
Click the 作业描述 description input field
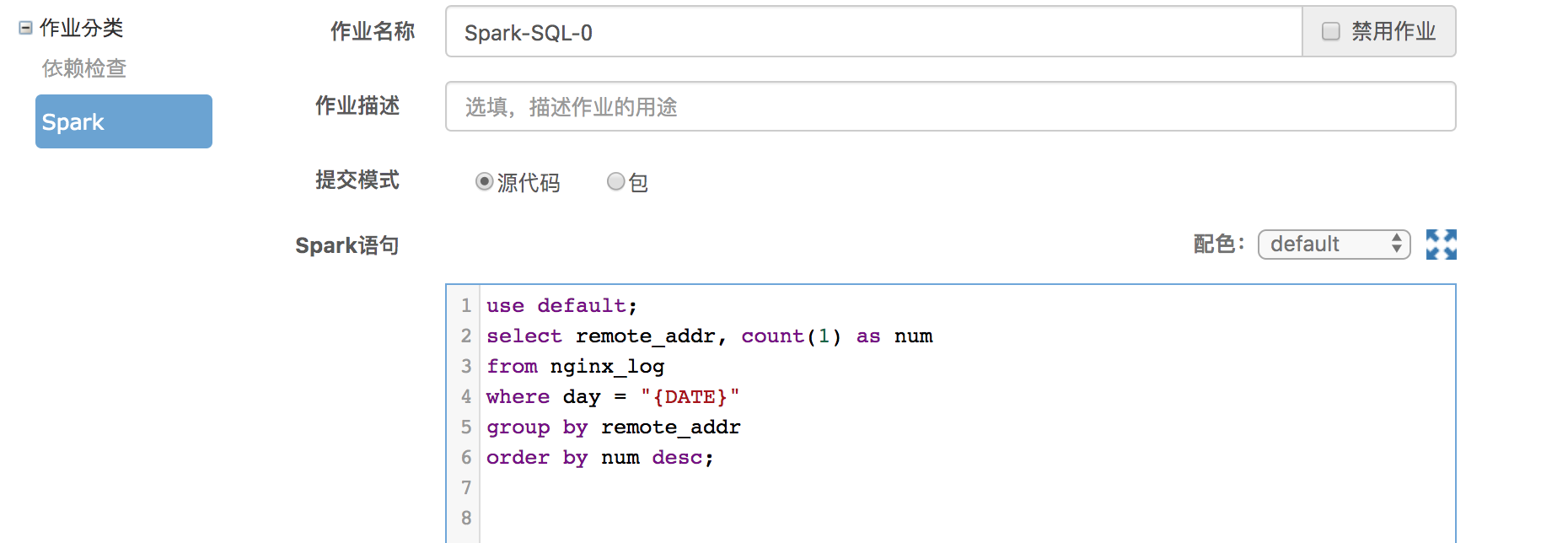click(x=950, y=106)
